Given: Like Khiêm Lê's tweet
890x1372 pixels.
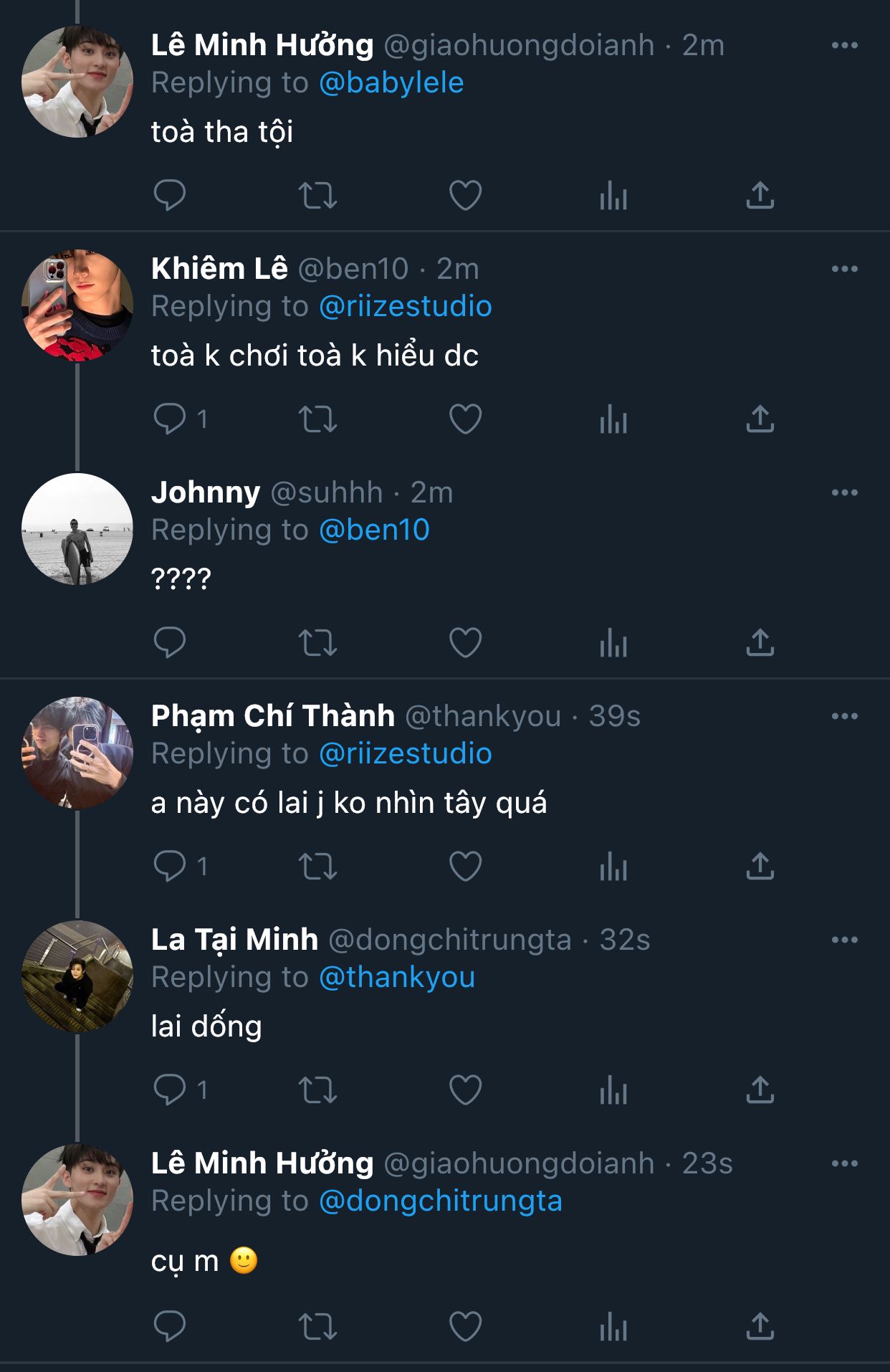Looking at the screenshot, I should point(465,419).
